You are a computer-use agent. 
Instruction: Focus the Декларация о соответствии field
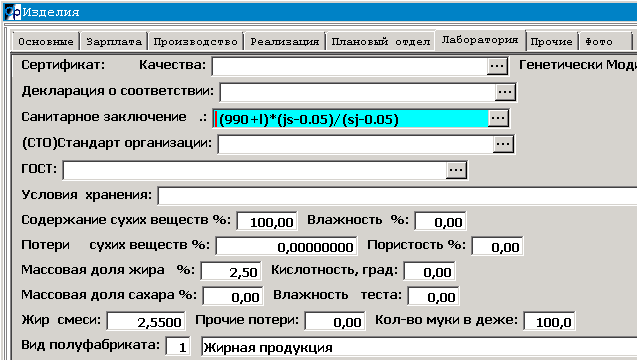[x=358, y=92]
